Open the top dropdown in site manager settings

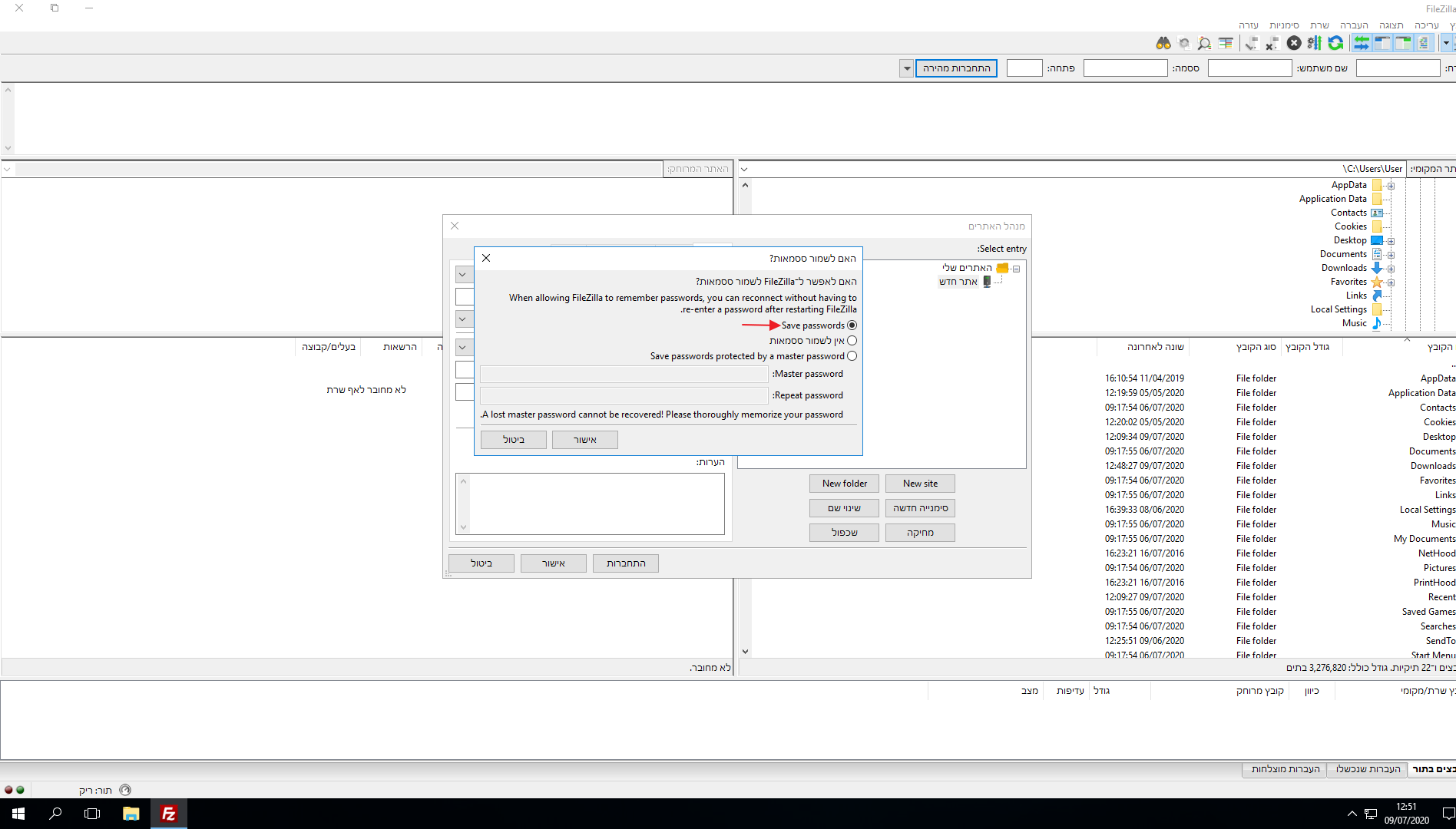tap(463, 274)
